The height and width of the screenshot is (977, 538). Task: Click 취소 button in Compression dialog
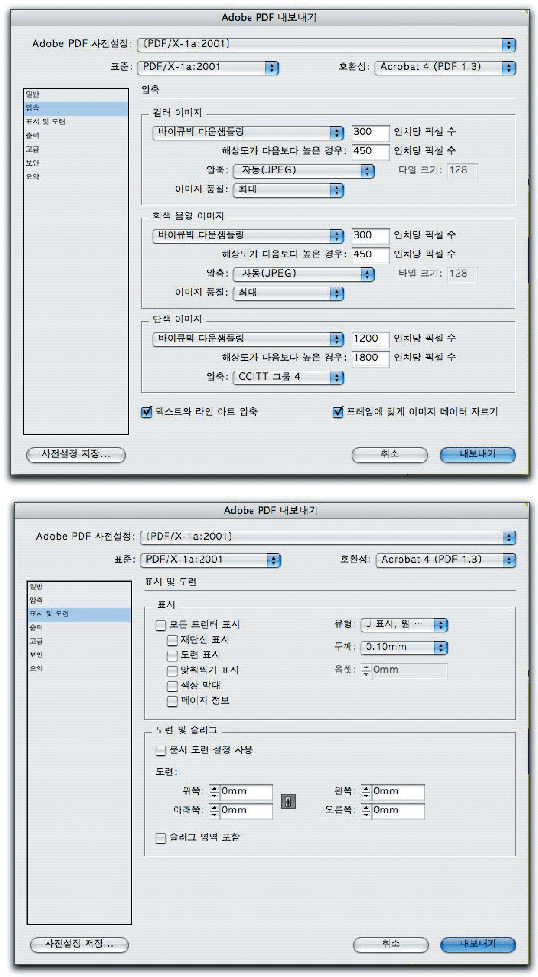(x=390, y=455)
